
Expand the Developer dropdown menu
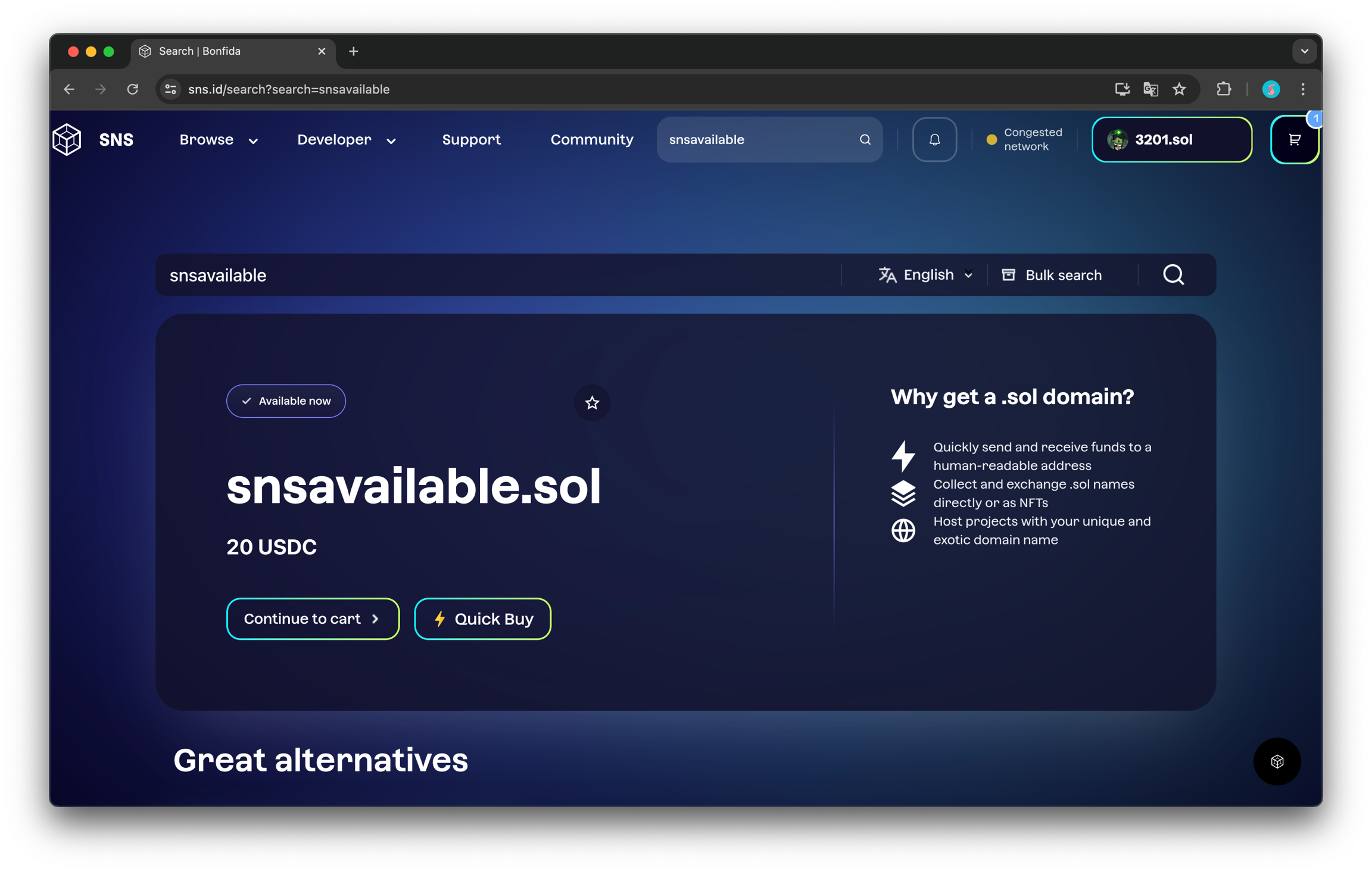(x=346, y=139)
